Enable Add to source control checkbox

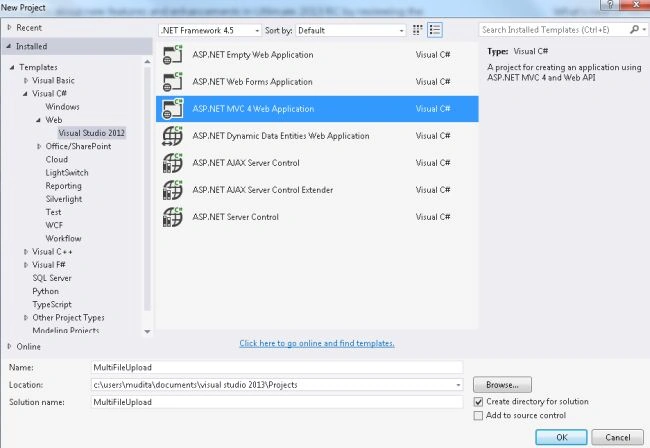click(x=478, y=415)
